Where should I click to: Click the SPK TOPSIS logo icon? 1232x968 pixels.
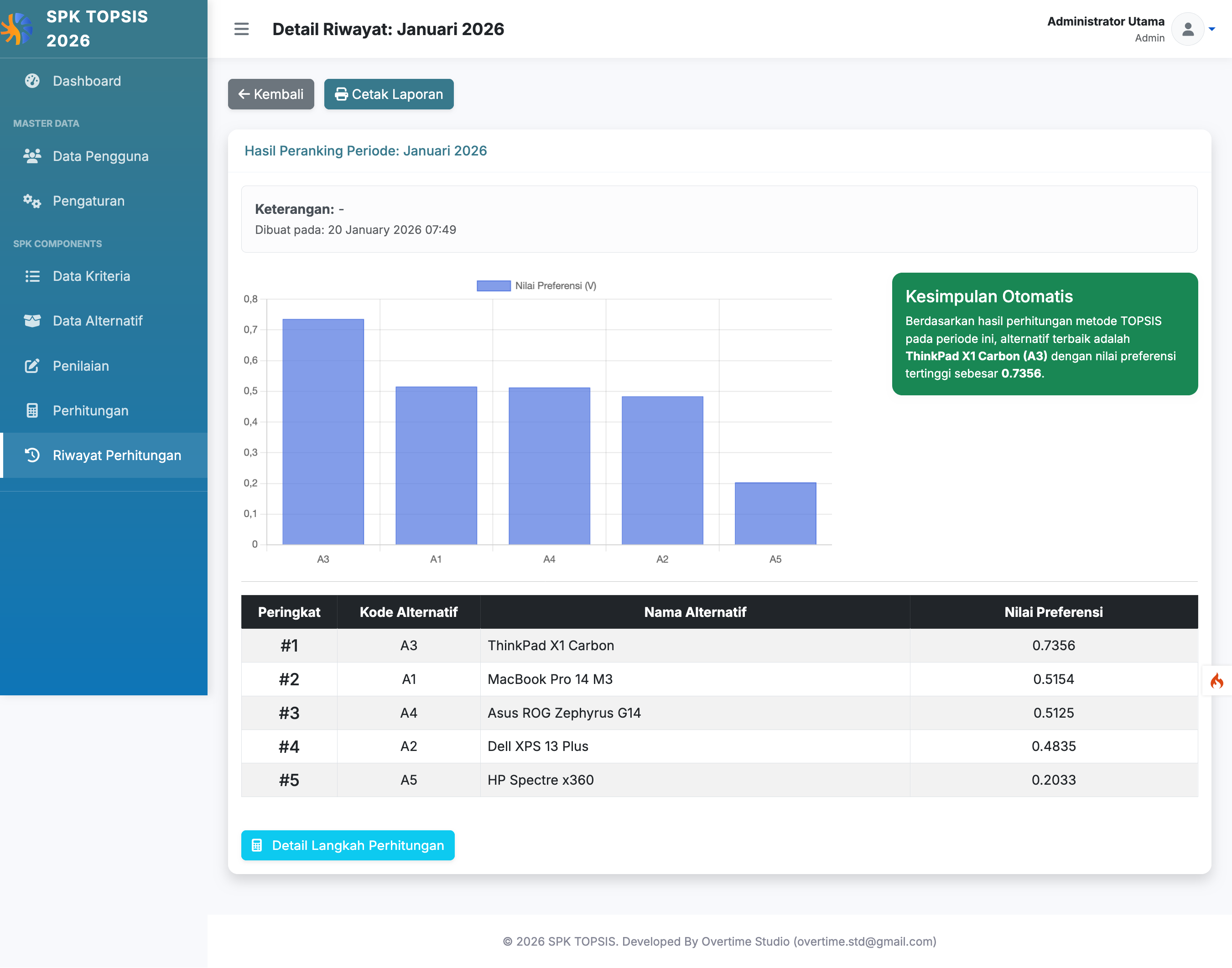coord(17,28)
